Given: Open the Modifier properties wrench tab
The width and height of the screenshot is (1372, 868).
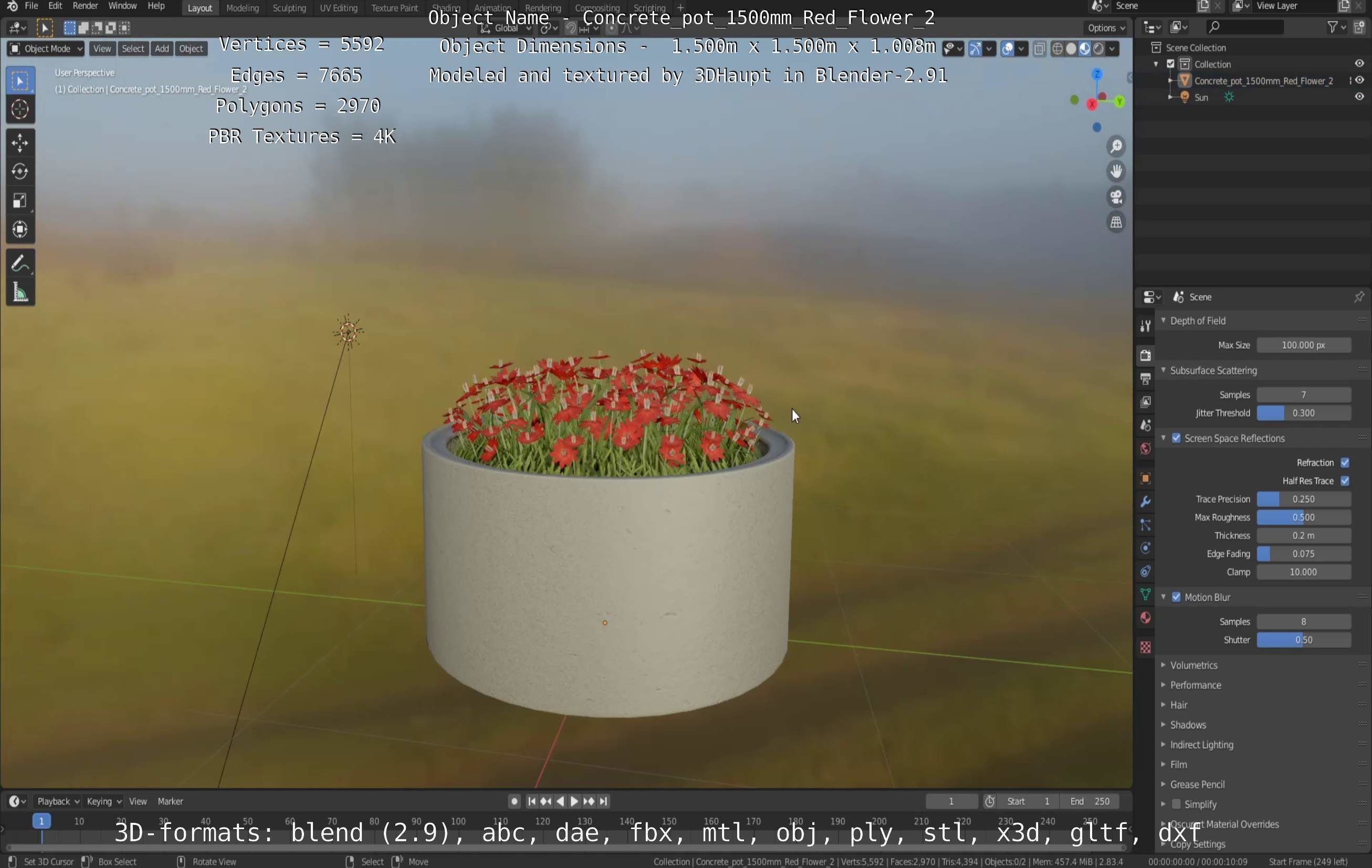Looking at the screenshot, I should pyautogui.click(x=1145, y=501).
